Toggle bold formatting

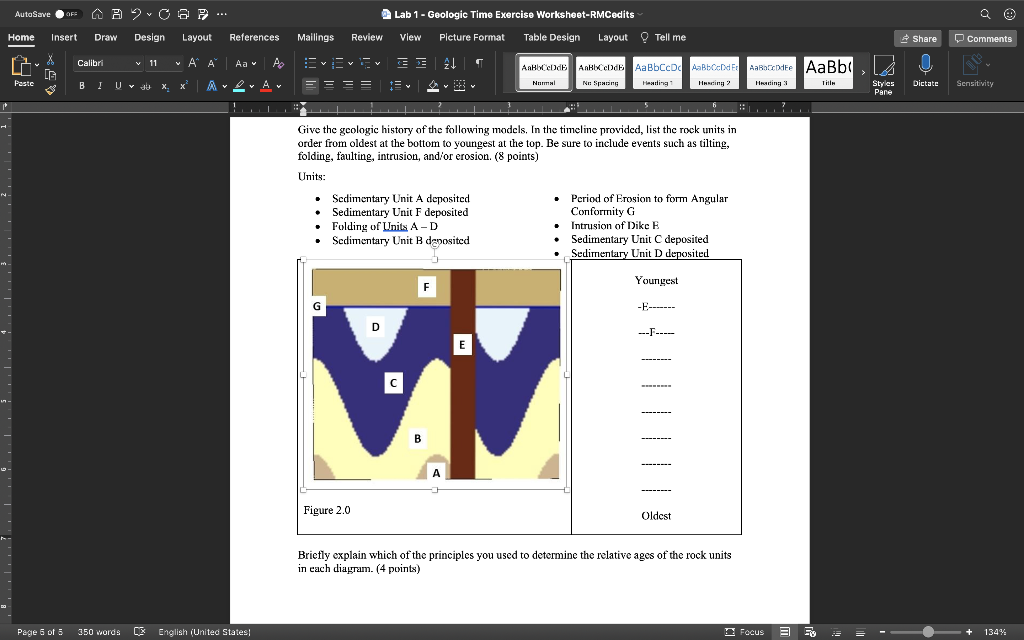pos(82,86)
